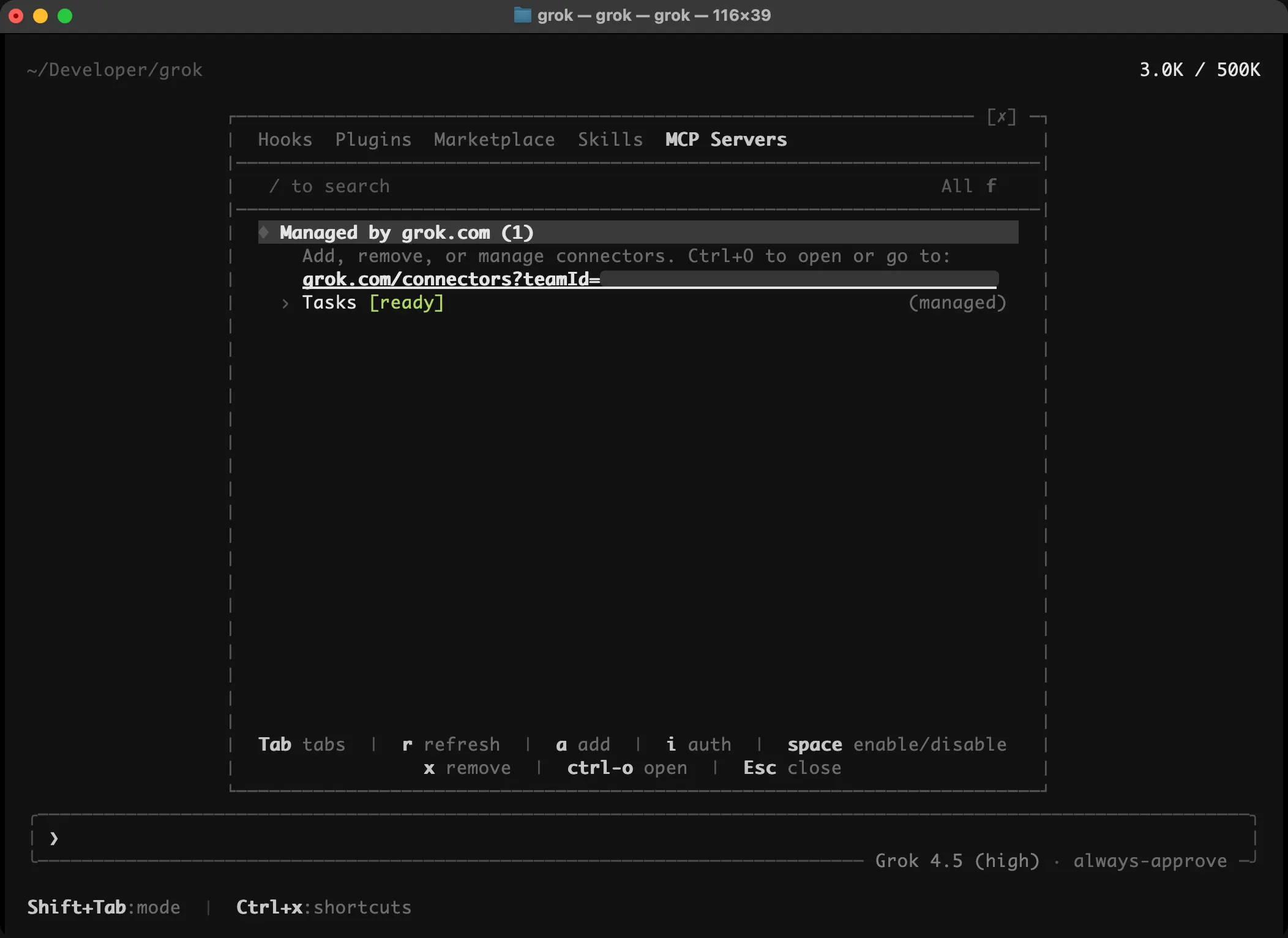Click the 'i auth' shortcut
1288x938 pixels.
698,745
